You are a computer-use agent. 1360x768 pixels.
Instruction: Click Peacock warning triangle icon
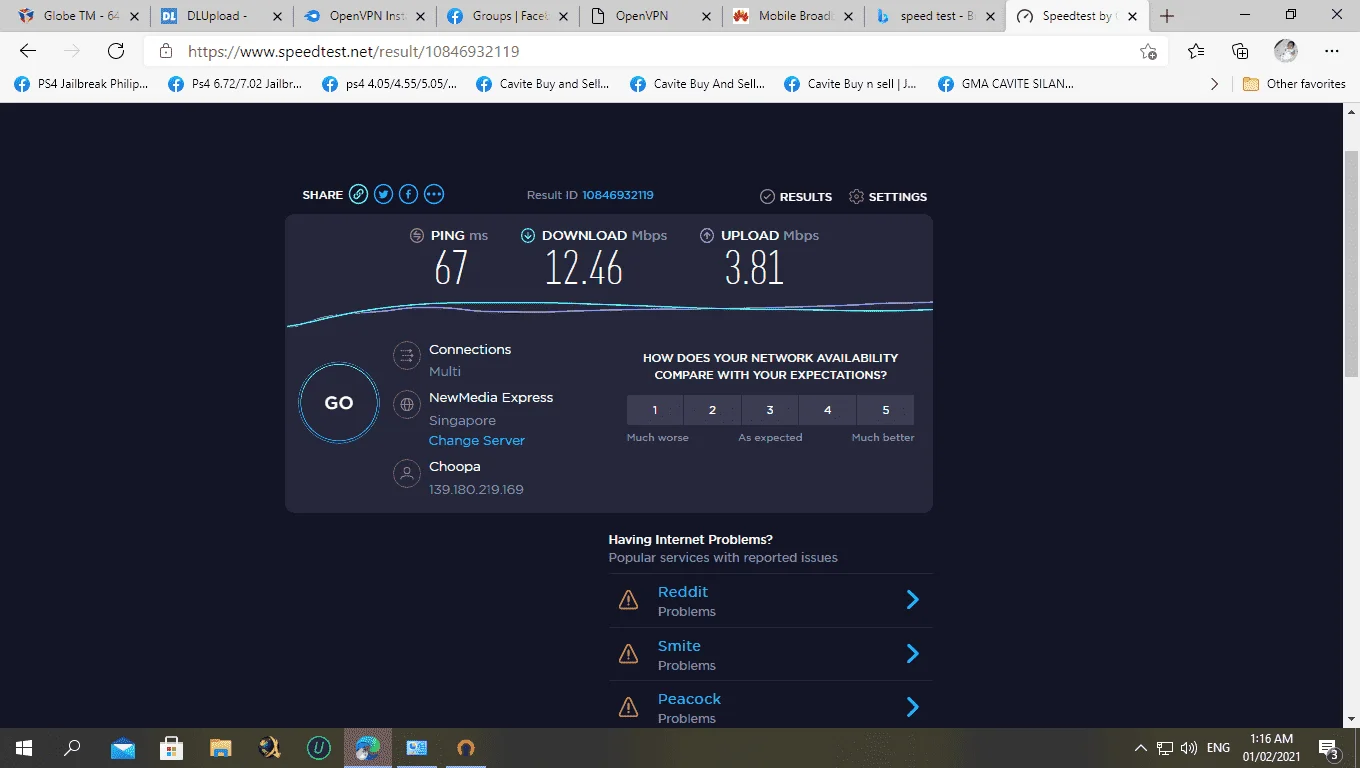[x=628, y=707]
